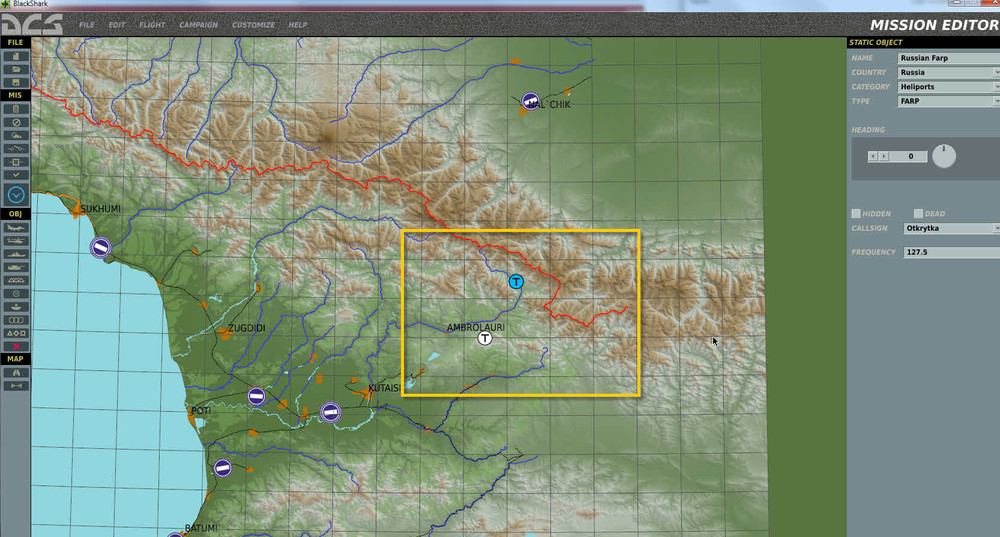Open the HELP menu

pyautogui.click(x=298, y=25)
